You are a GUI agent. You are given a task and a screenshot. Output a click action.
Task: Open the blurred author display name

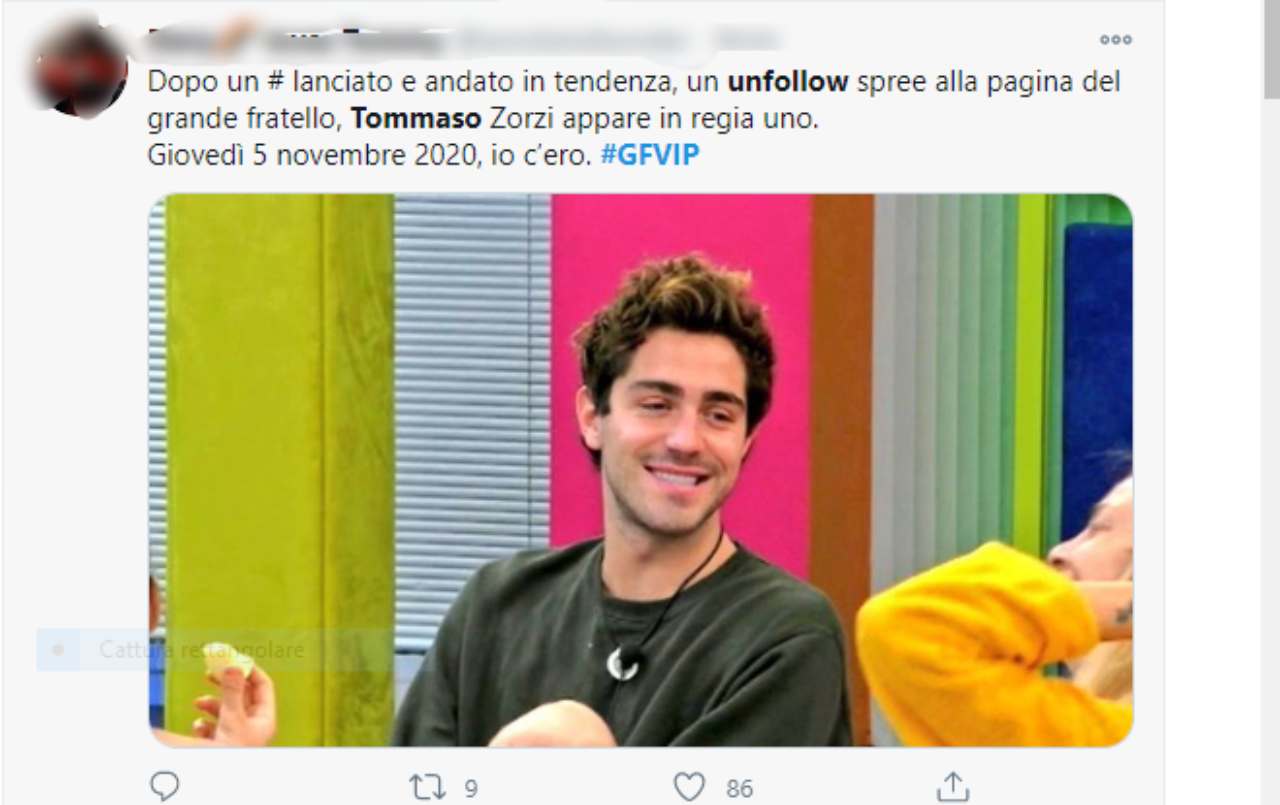click(295, 41)
